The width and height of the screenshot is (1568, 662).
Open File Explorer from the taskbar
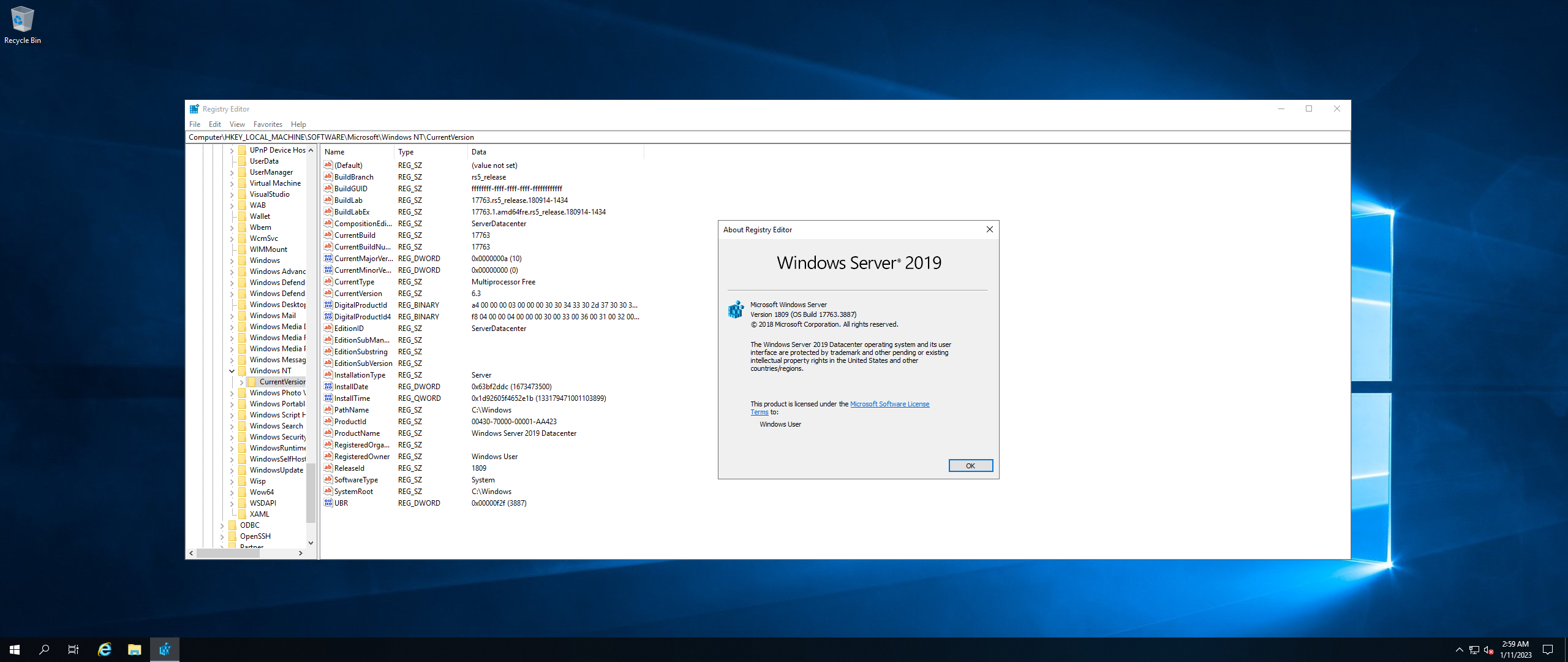coord(135,650)
